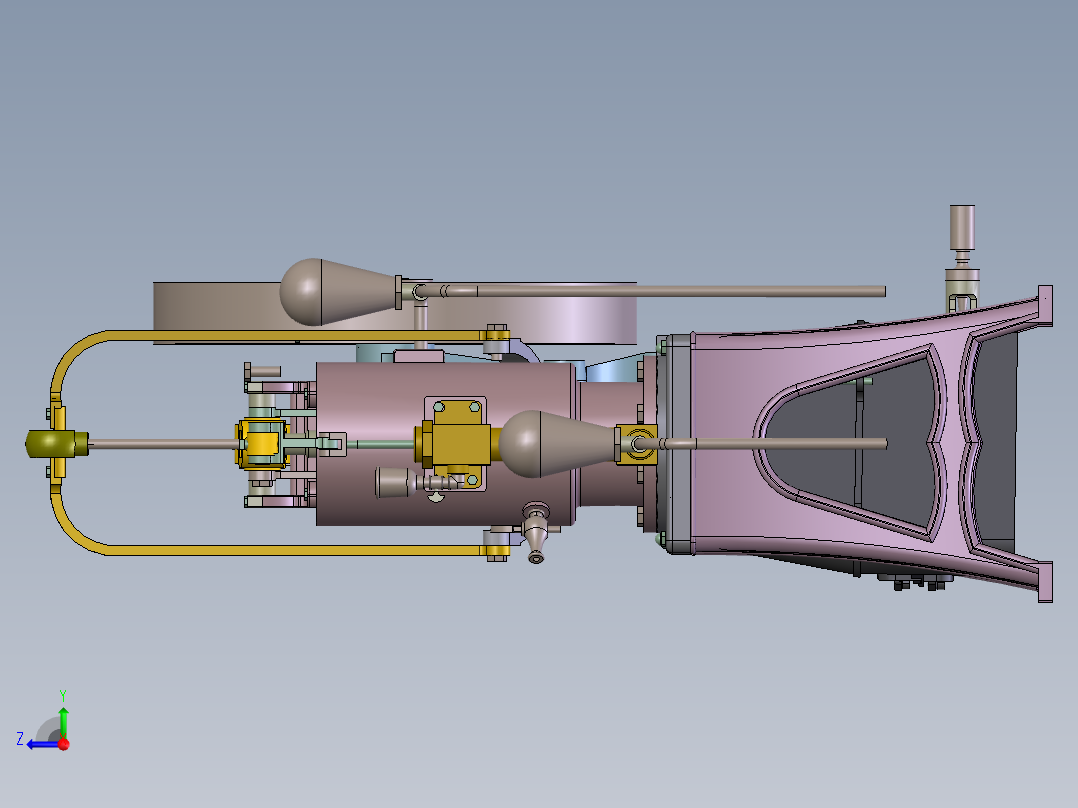
Task: Select the bottom bar of the brass U-frame
Action: point(296,550)
